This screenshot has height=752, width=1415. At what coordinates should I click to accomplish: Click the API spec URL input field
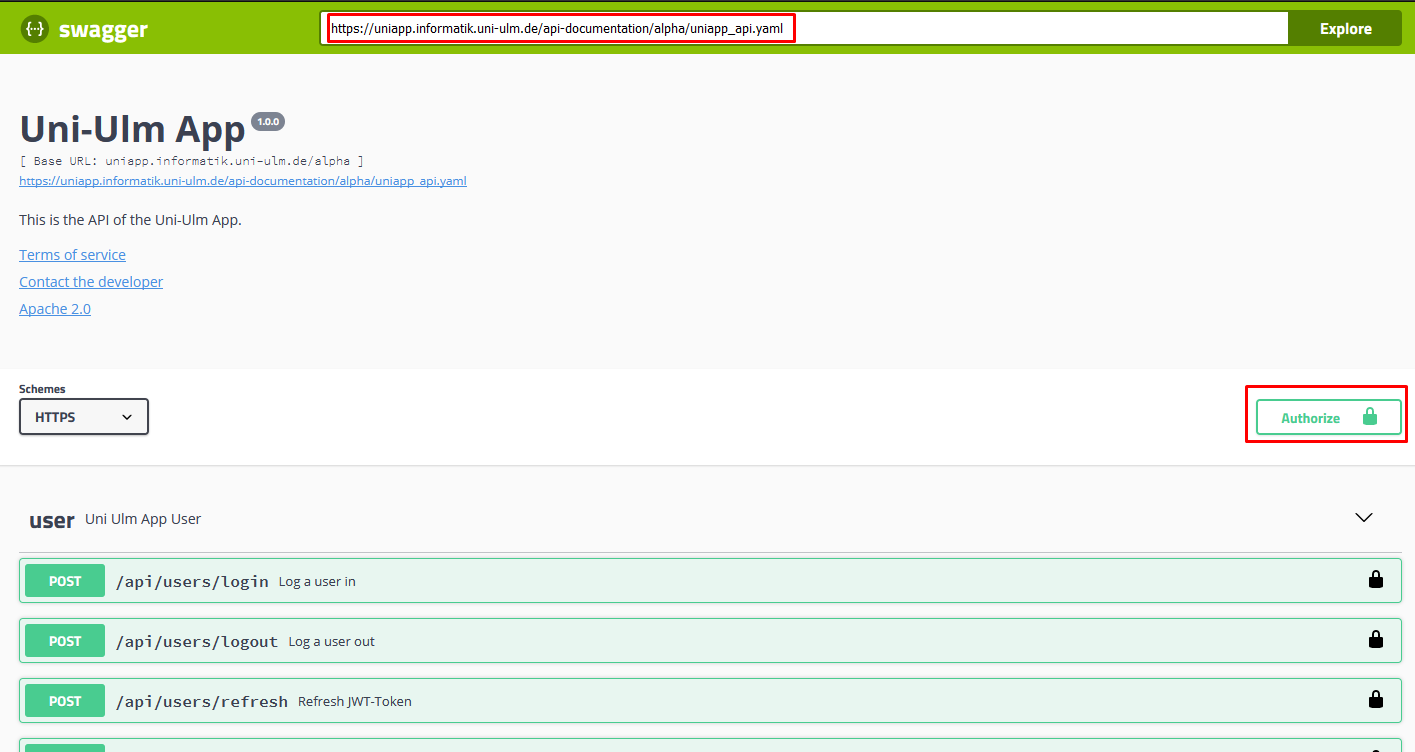point(805,29)
